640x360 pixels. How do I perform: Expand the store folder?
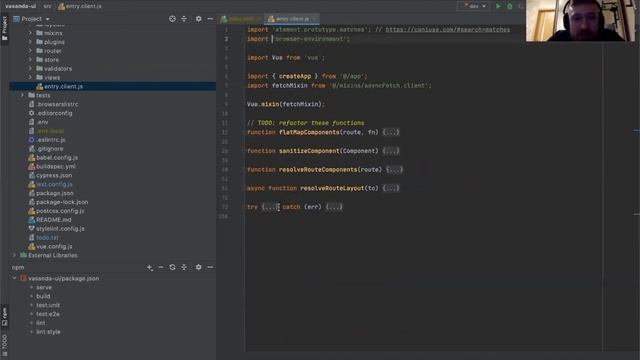[30, 60]
